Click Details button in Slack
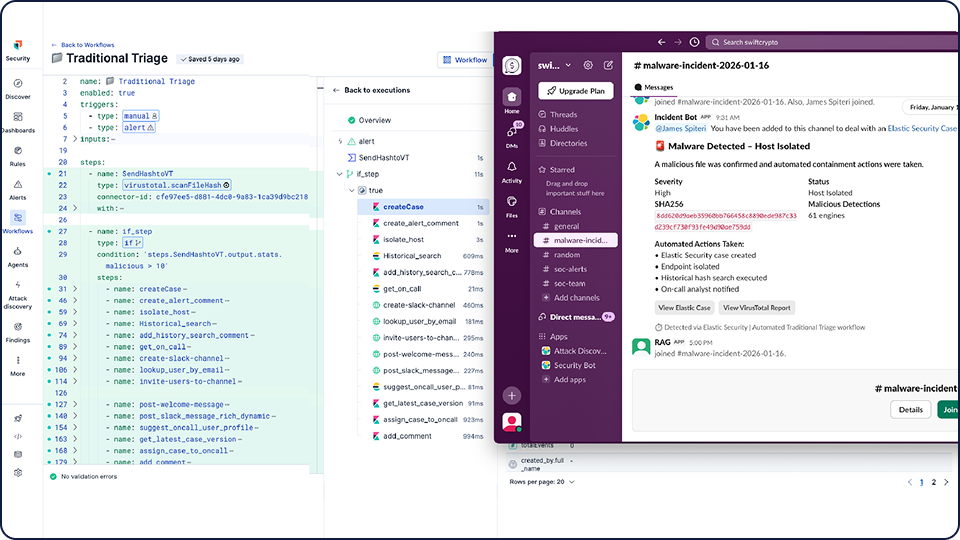 910,410
